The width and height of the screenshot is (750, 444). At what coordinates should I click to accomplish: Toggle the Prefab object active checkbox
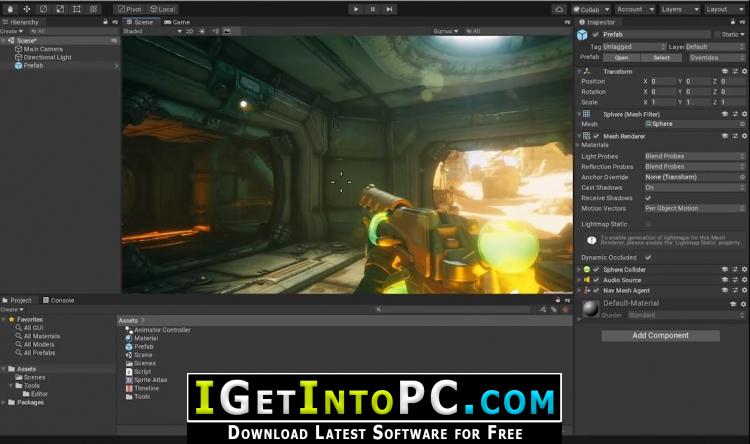pos(596,34)
